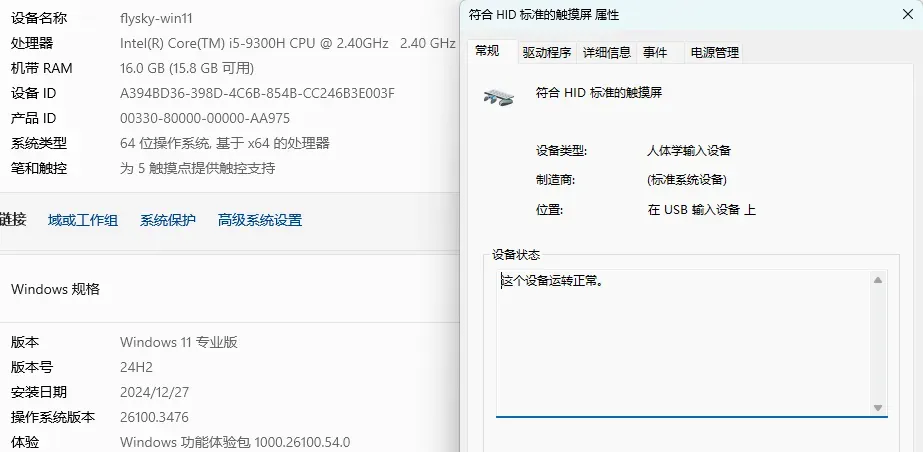Image resolution: width=923 pixels, height=452 pixels.
Task: Select the device name flysky-win11
Action: pyautogui.click(x=156, y=18)
